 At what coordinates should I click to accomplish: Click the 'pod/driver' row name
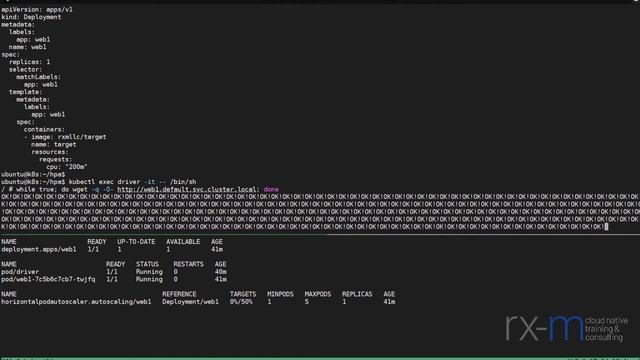[20, 272]
